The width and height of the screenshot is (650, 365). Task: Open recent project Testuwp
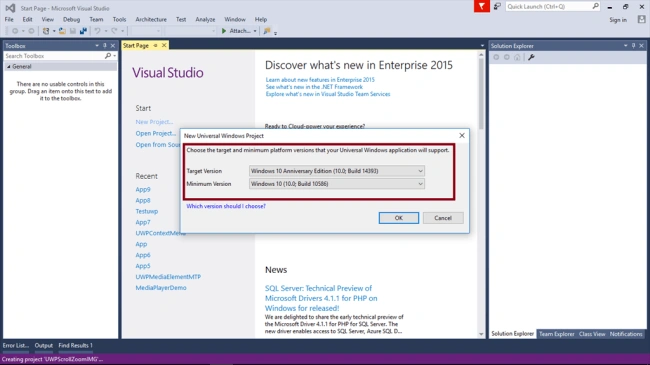click(x=147, y=211)
